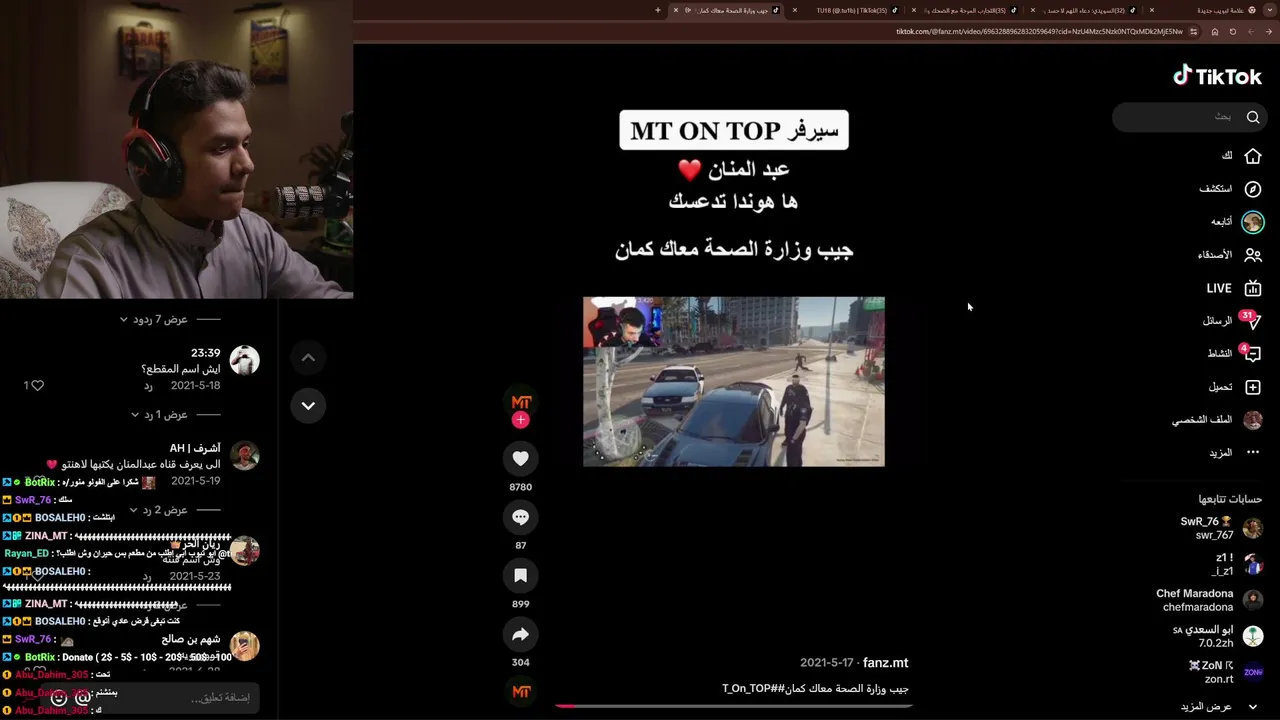Image resolution: width=1280 pixels, height=720 pixels.
Task: Go to the next video arrow
Action: 308,405
